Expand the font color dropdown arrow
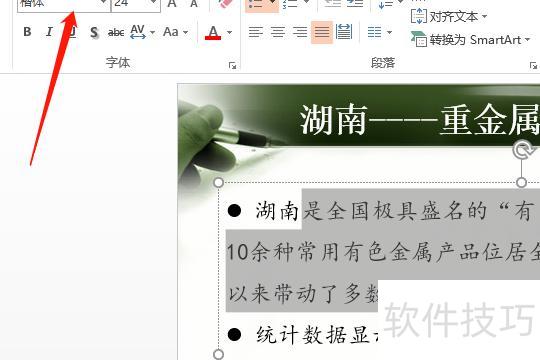Image resolution: width=540 pixels, height=360 pixels. tap(229, 33)
